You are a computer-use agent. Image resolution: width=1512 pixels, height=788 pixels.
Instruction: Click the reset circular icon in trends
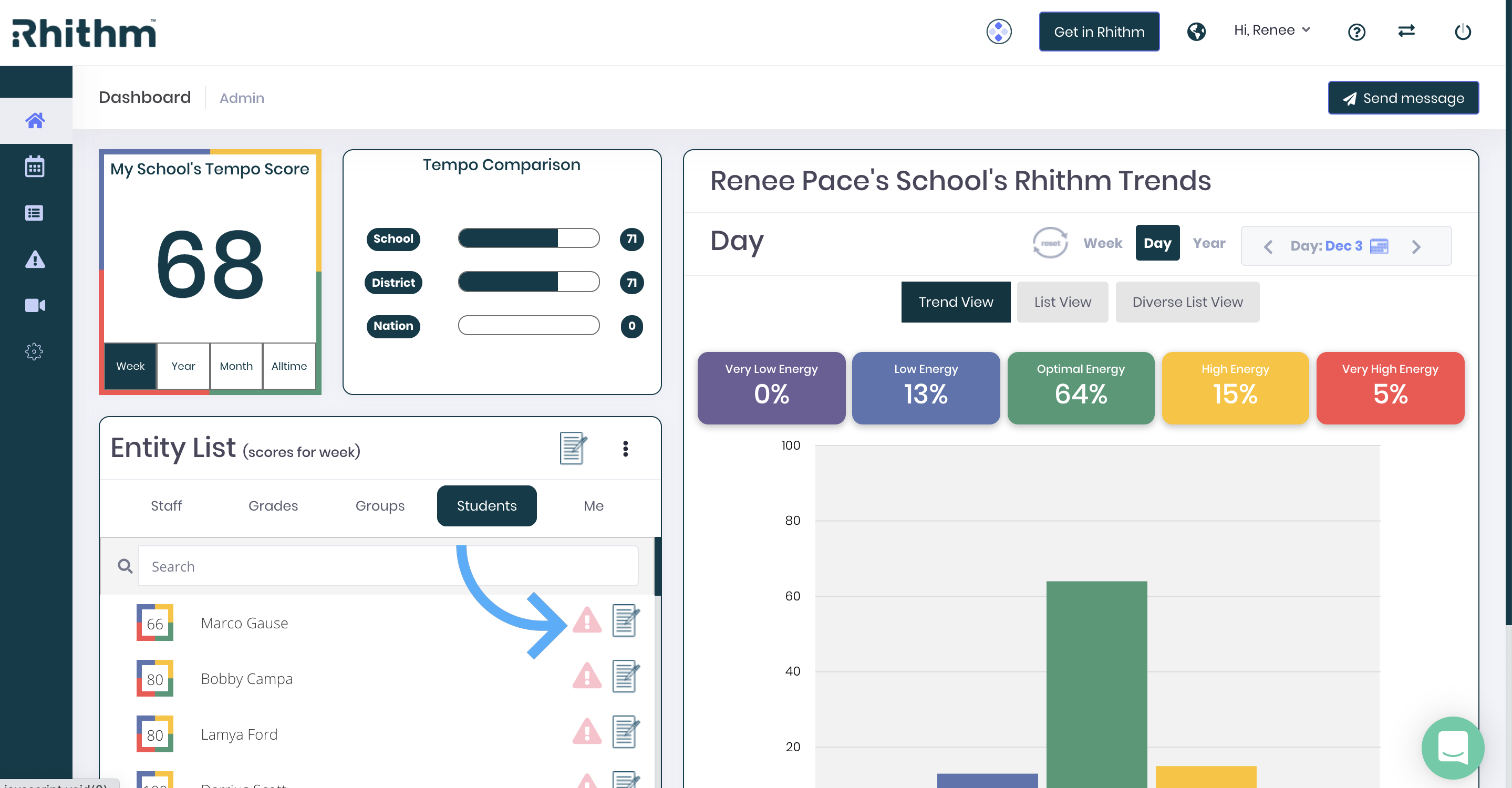(x=1050, y=243)
